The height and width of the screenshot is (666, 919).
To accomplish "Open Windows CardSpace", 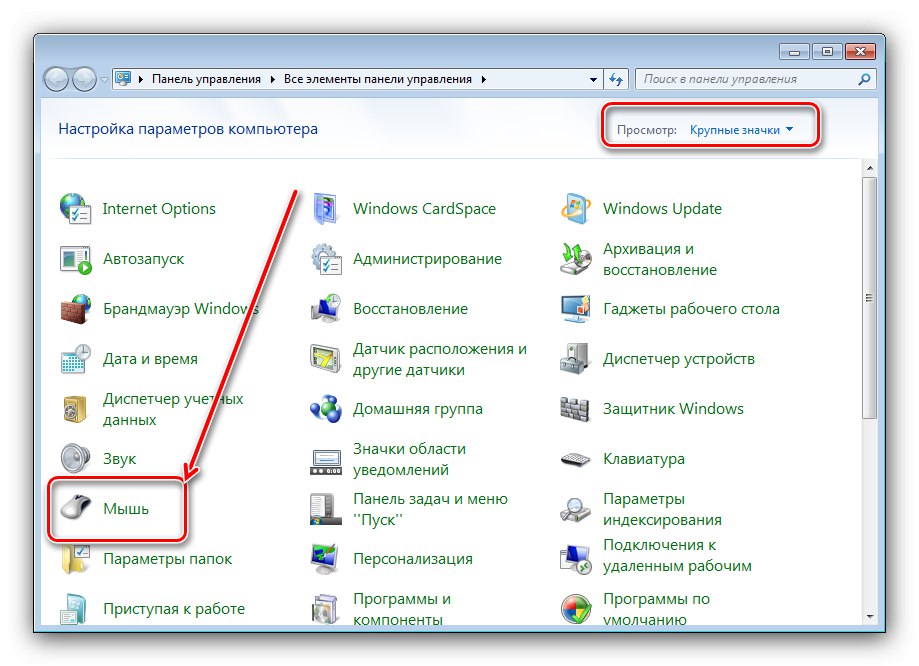I will (x=424, y=208).
